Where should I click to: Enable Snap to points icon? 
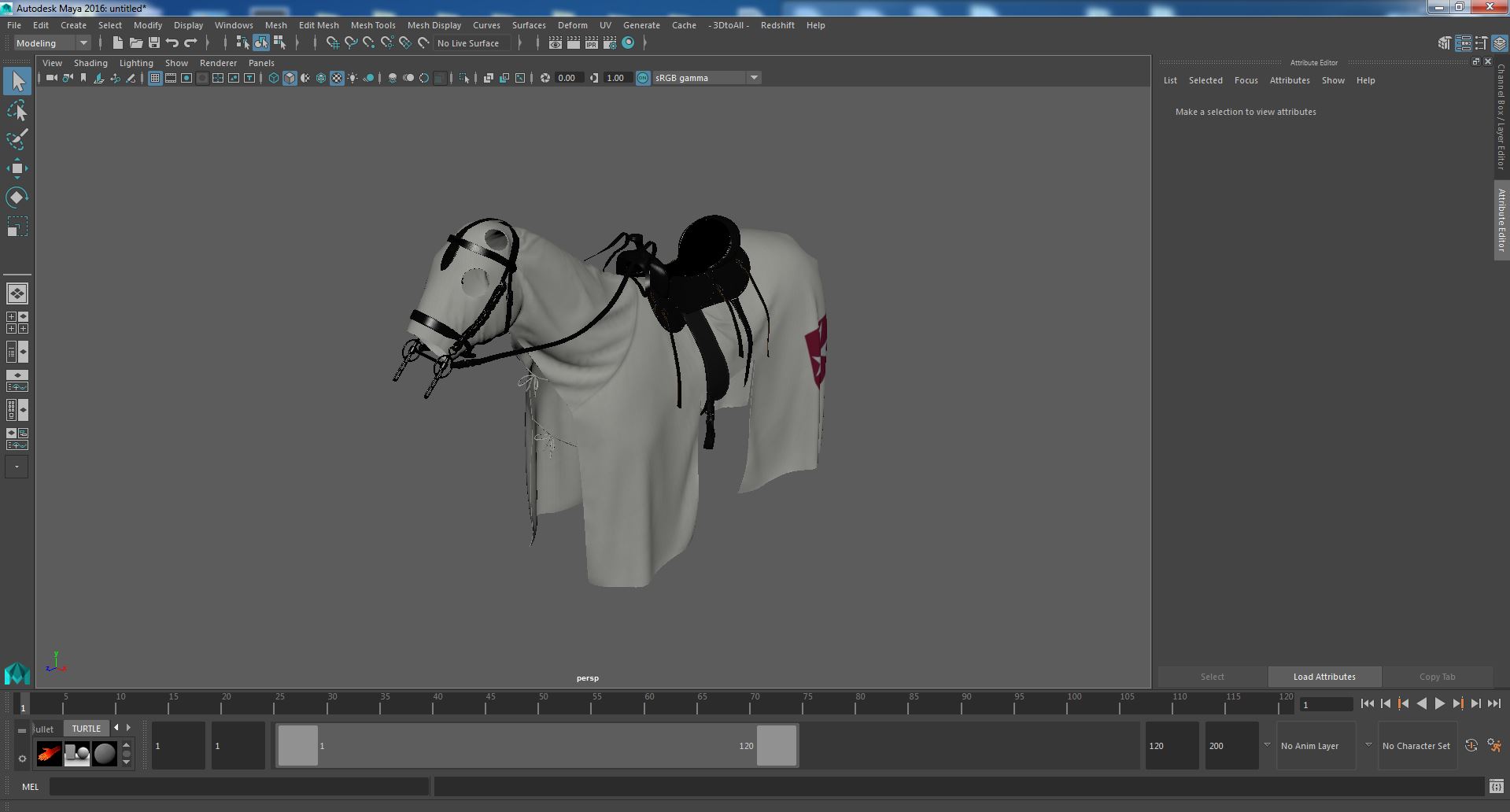point(369,43)
